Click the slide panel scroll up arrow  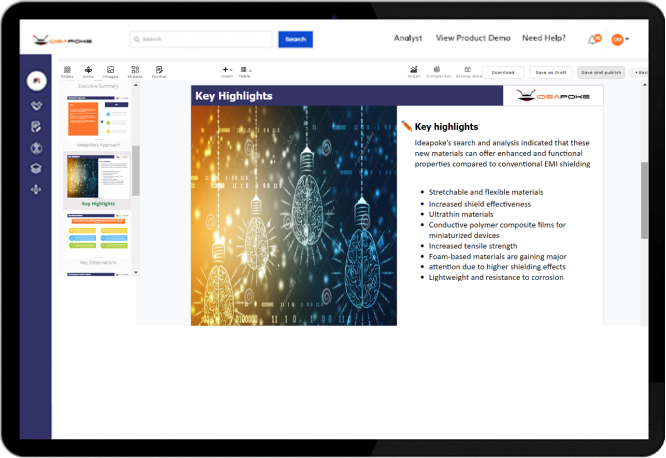136,85
